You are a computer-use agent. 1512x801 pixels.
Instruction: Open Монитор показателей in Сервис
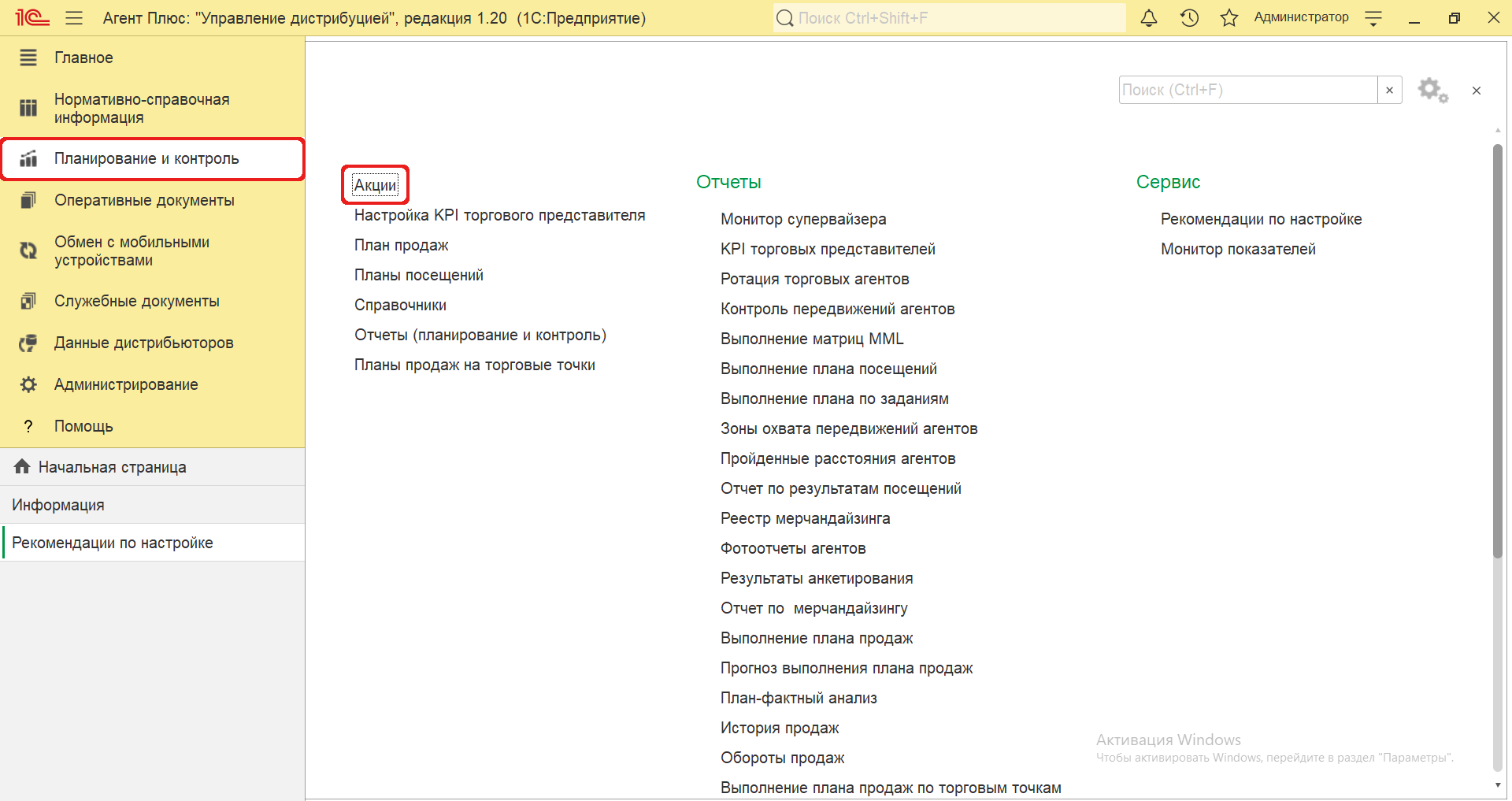point(1238,249)
